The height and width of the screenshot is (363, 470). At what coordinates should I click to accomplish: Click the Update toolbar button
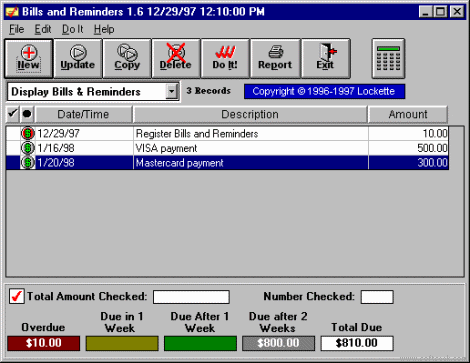click(78, 58)
